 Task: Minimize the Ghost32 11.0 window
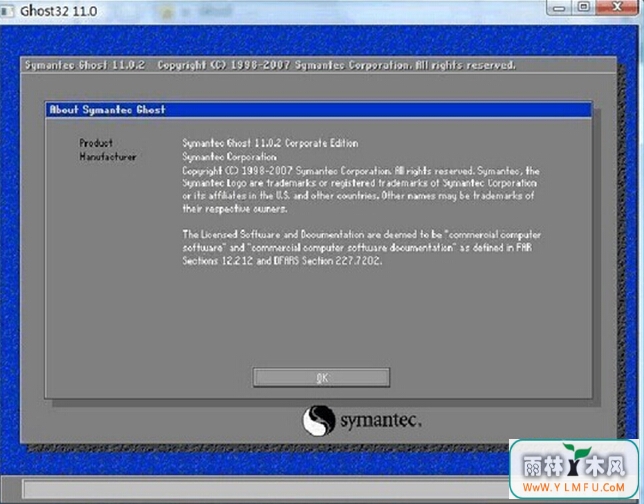(558, 7)
